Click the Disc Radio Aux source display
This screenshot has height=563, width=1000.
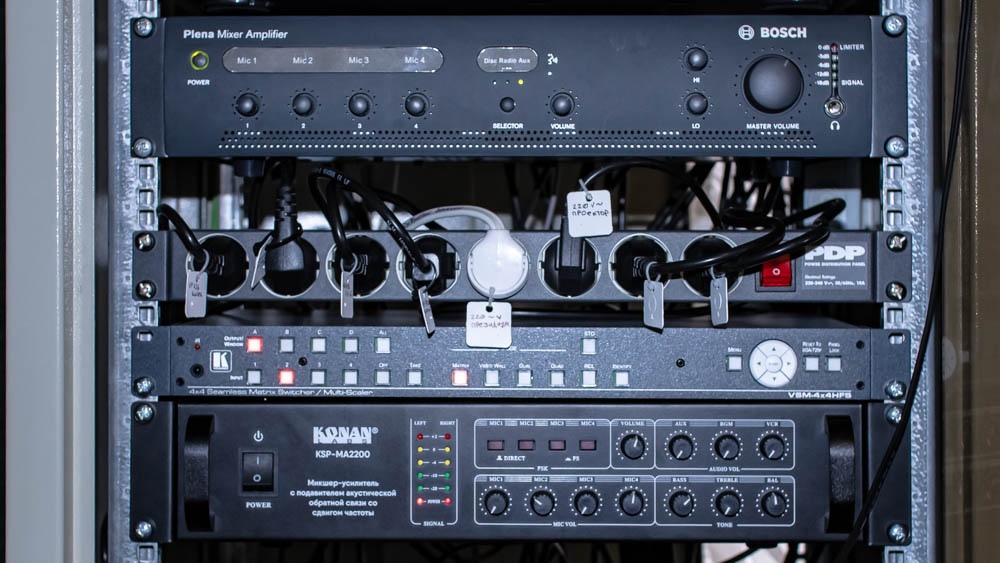[507, 60]
